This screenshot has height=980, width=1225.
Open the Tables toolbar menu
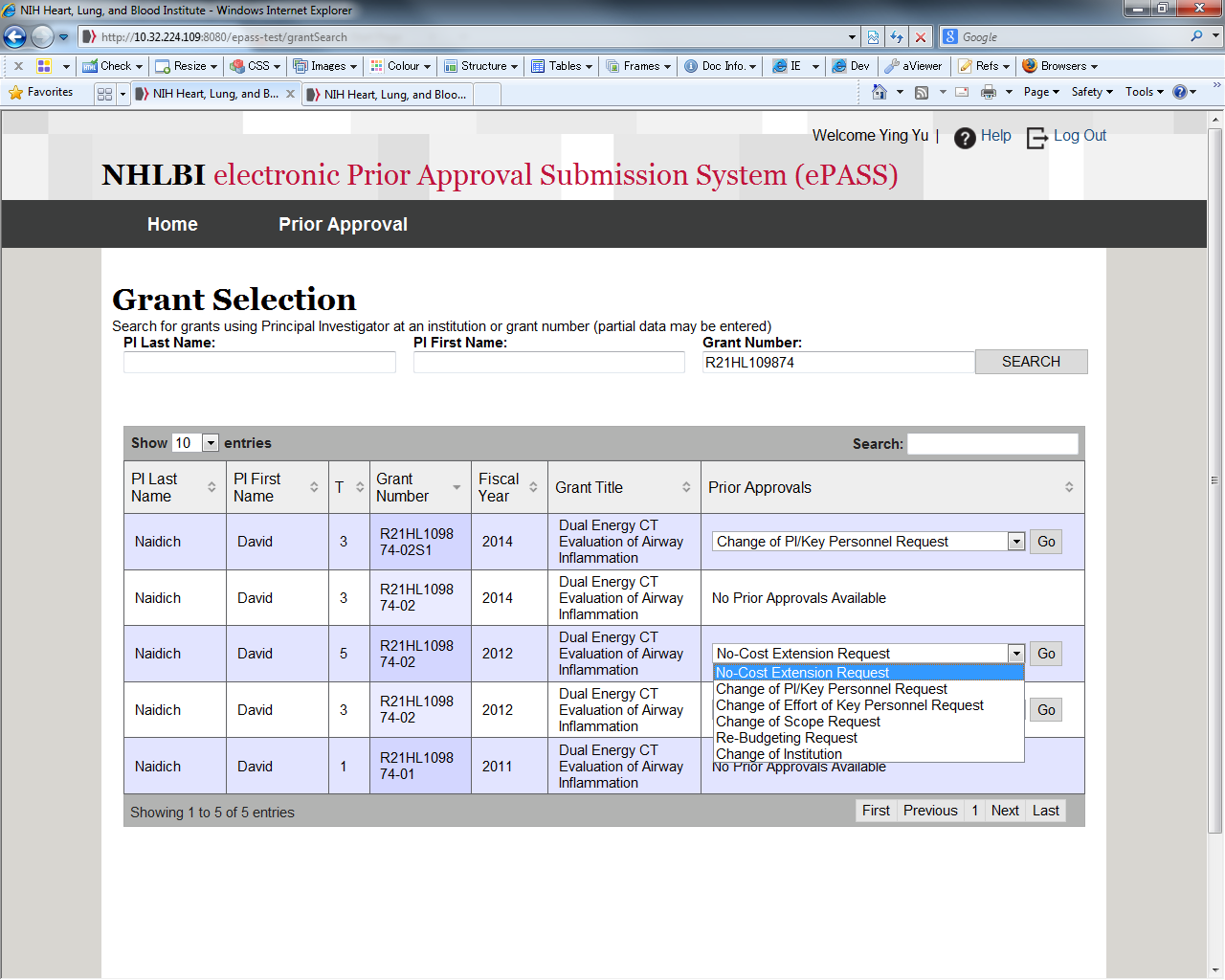click(x=562, y=66)
